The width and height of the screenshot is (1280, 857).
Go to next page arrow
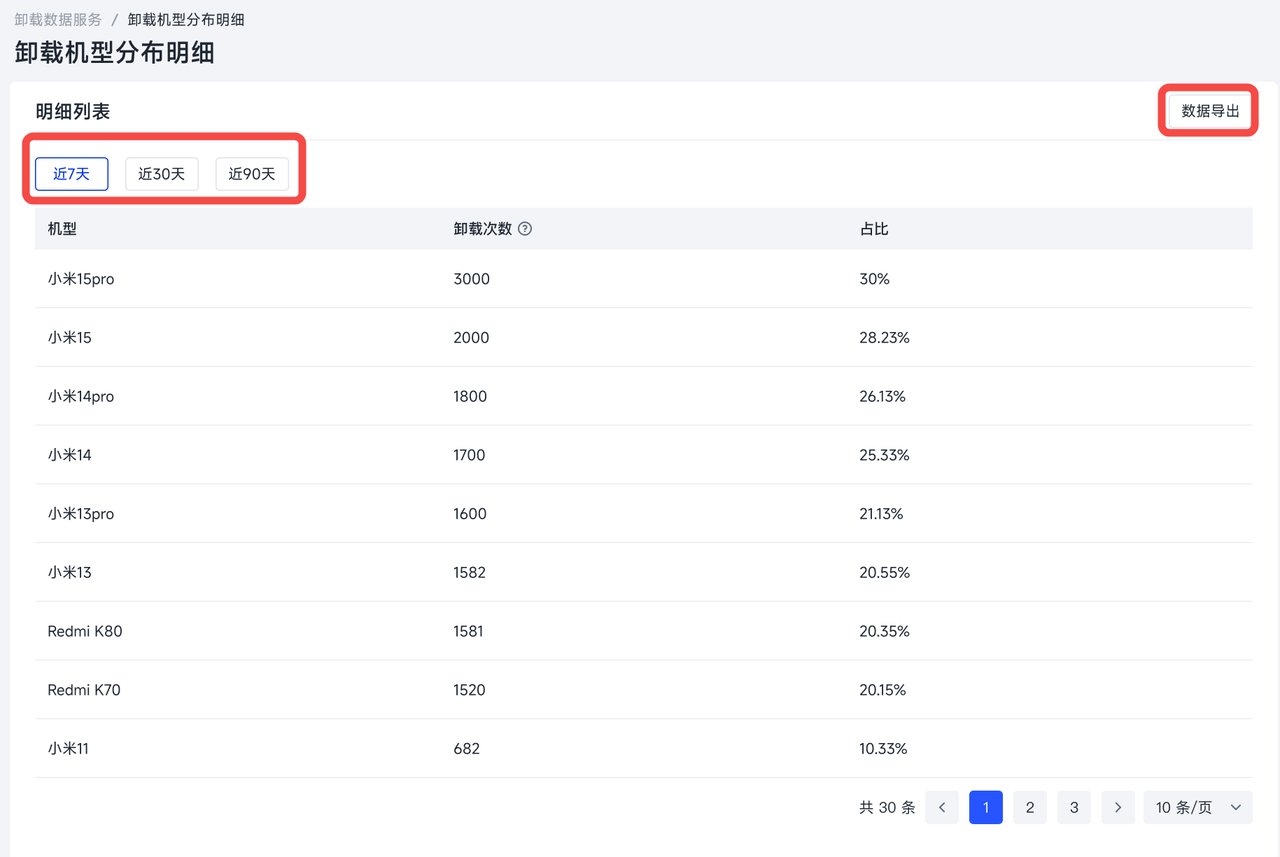pos(1118,807)
